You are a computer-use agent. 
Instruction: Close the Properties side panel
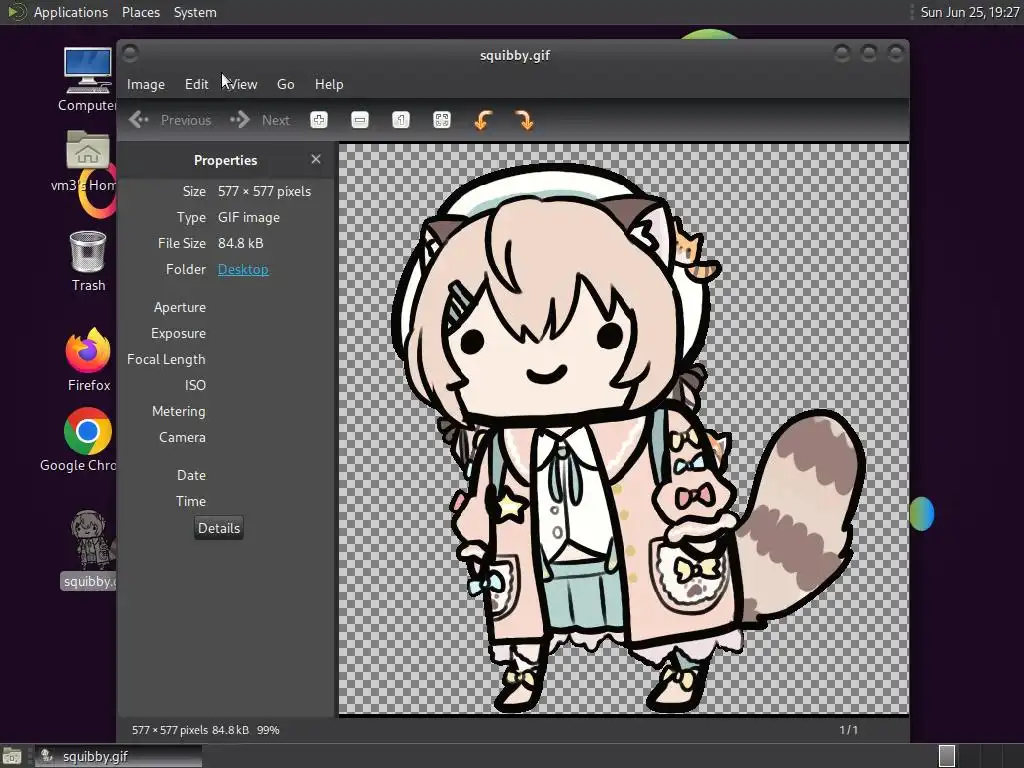(316, 159)
